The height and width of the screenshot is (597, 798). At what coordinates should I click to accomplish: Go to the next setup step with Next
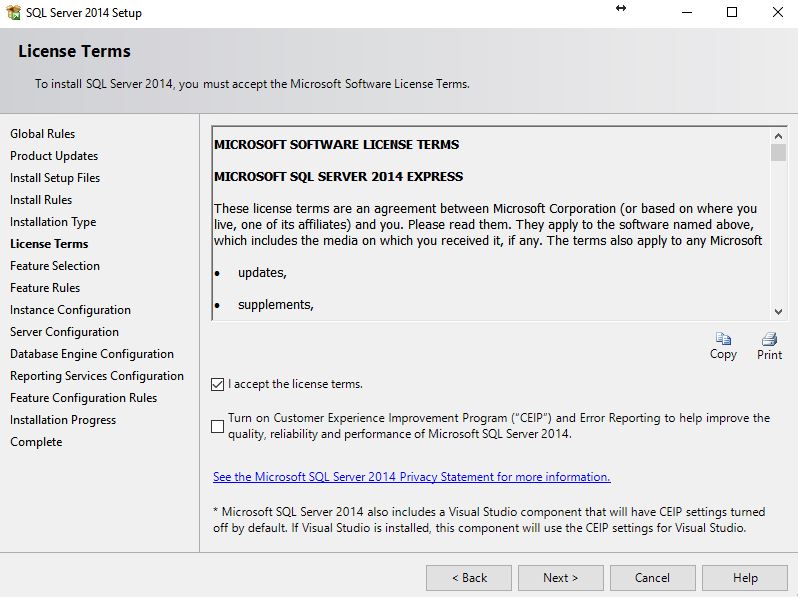click(560, 578)
